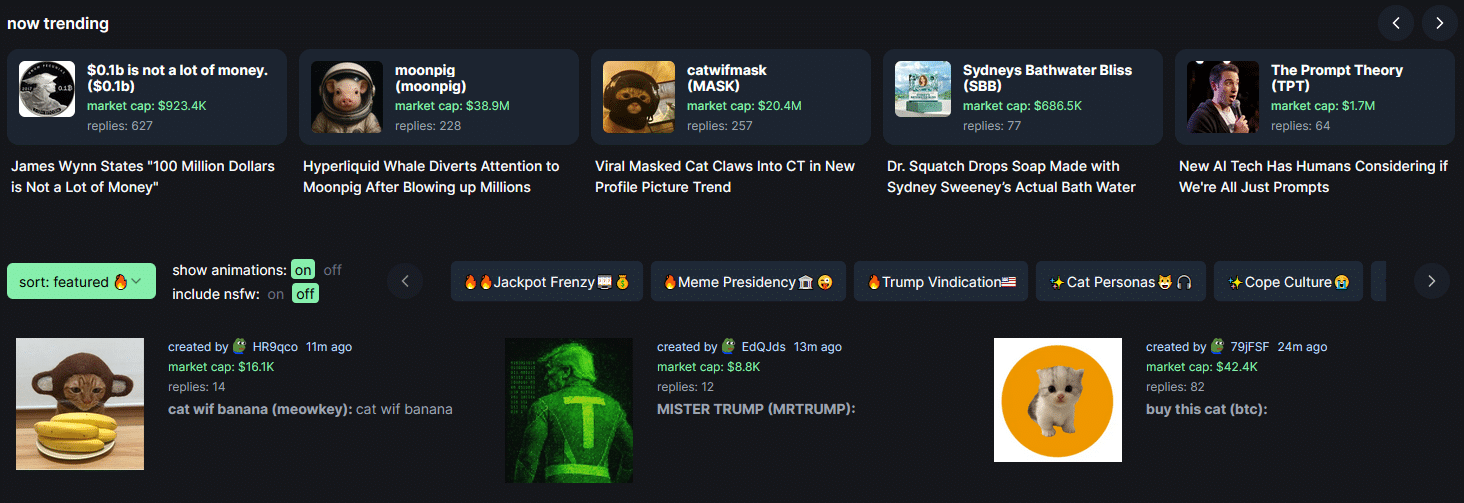Click 79jFSF creator frog avatar

tap(1218, 346)
